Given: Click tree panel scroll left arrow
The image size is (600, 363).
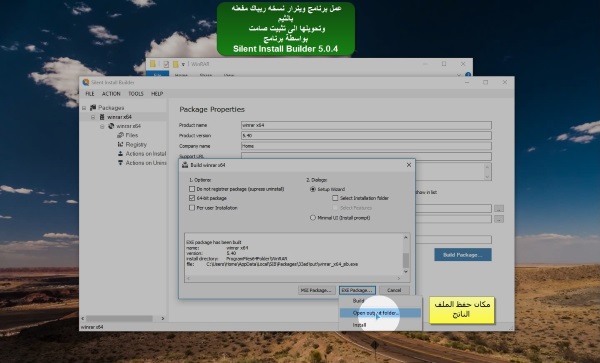Looking at the screenshot, I should coord(83,318).
